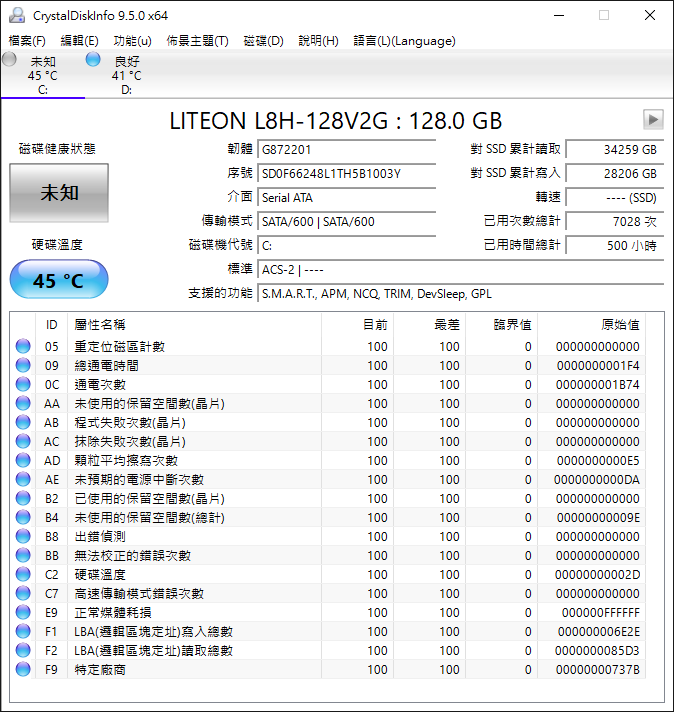Click power on count value 7028 次
This screenshot has width=674, height=712.
point(615,222)
